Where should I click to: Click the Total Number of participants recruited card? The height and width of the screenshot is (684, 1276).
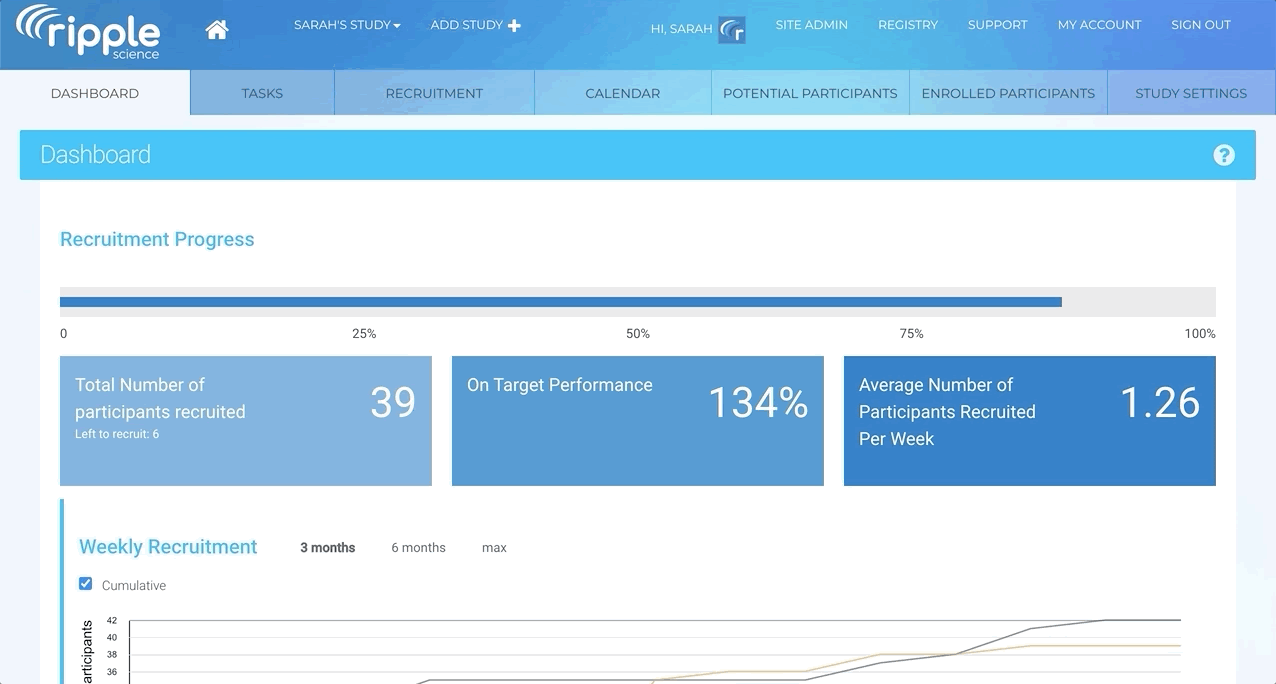pyautogui.click(x=246, y=421)
